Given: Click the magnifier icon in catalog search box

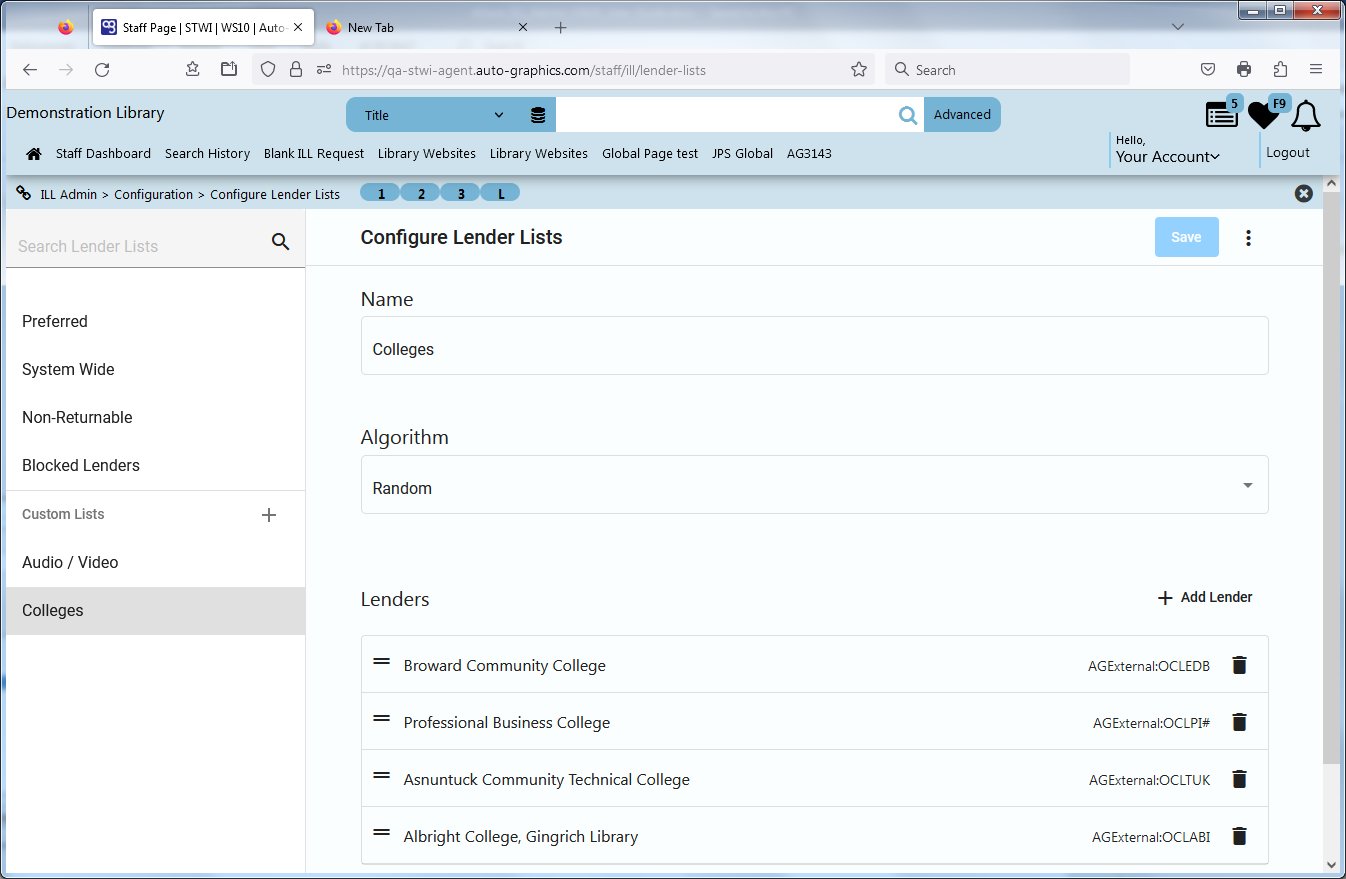Looking at the screenshot, I should 907,115.
